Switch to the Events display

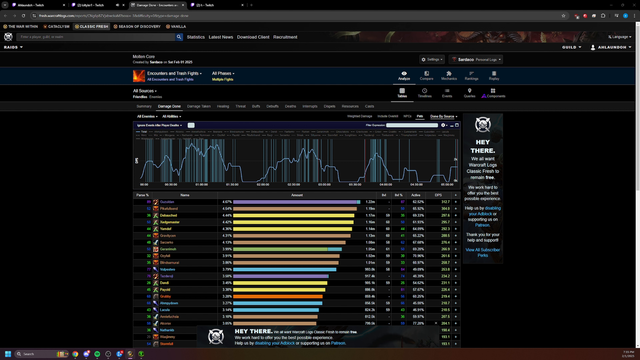click(447, 93)
